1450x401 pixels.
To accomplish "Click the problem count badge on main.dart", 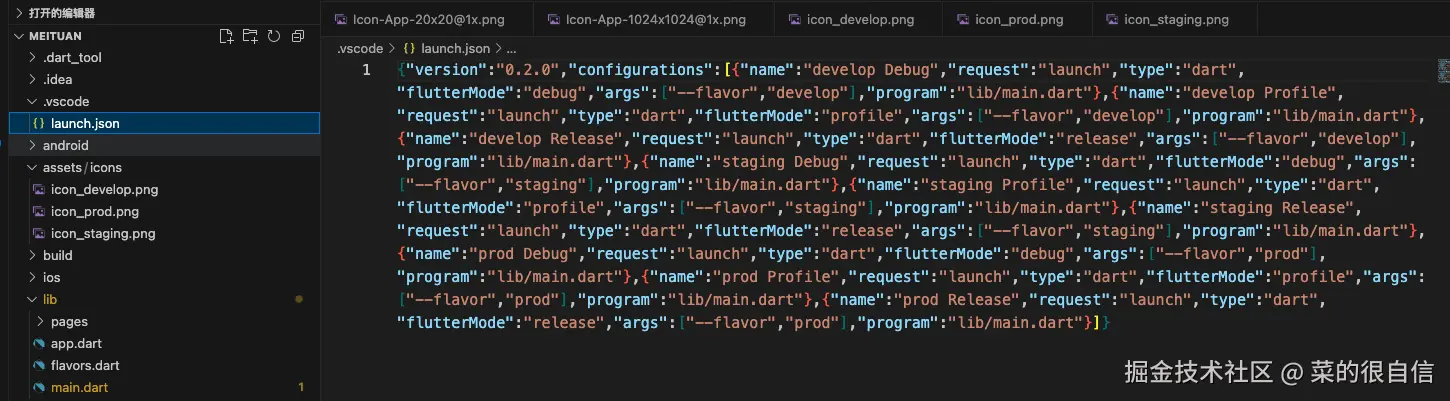I will tap(301, 388).
